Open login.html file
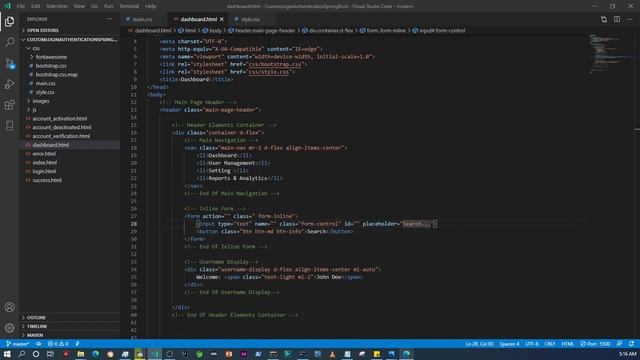Viewport: 640px width, 360px height. click(44, 171)
